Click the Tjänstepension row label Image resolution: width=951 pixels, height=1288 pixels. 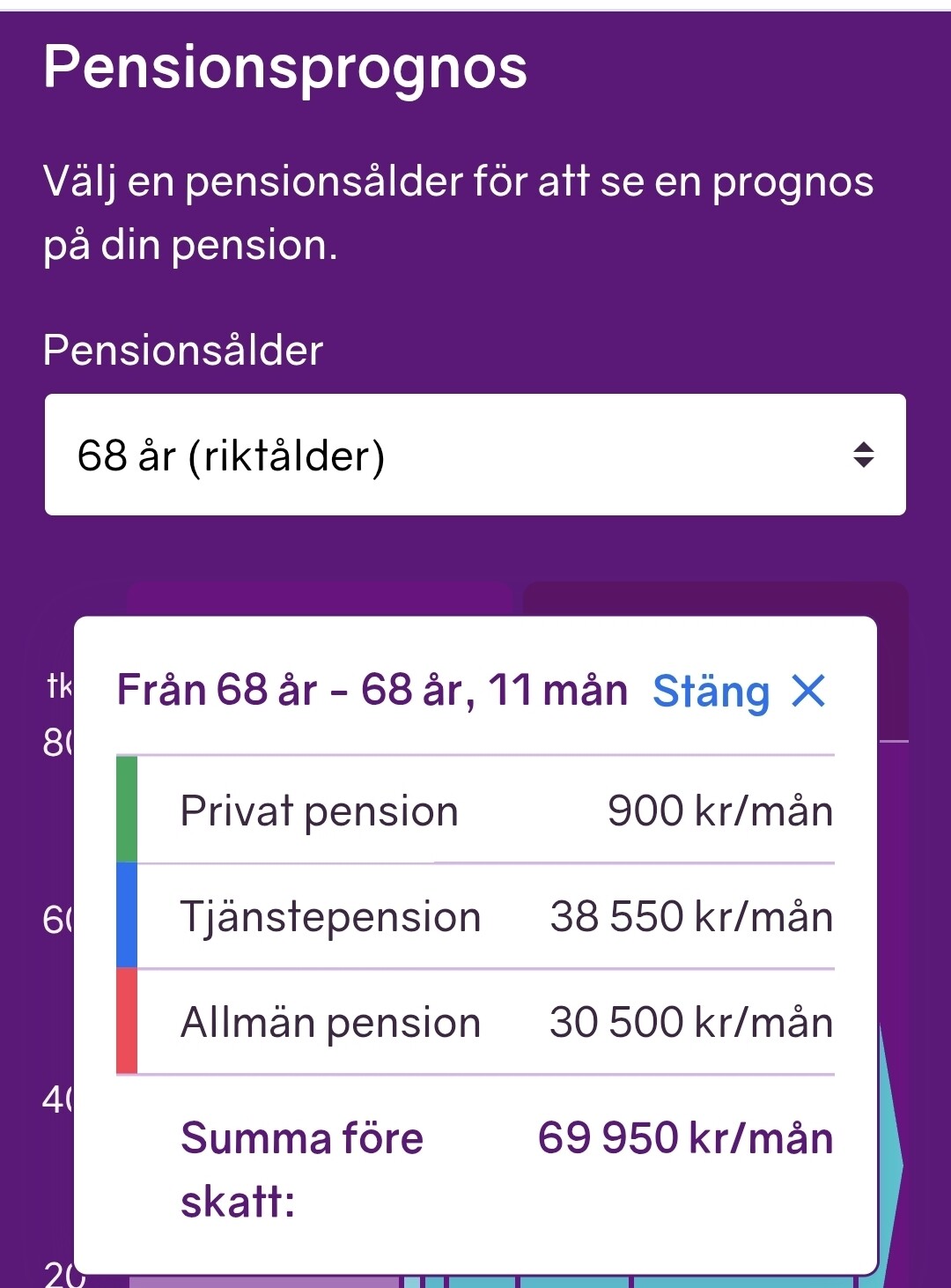coord(330,917)
